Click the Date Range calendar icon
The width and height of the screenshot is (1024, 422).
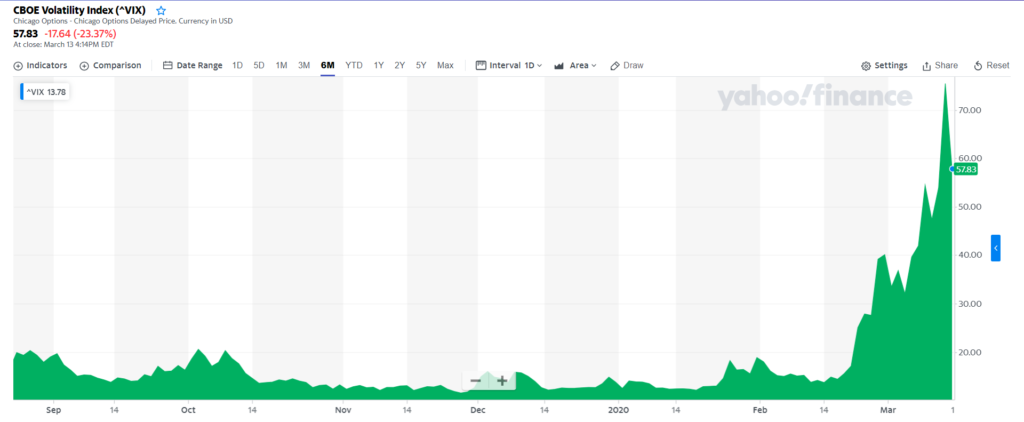[x=167, y=65]
